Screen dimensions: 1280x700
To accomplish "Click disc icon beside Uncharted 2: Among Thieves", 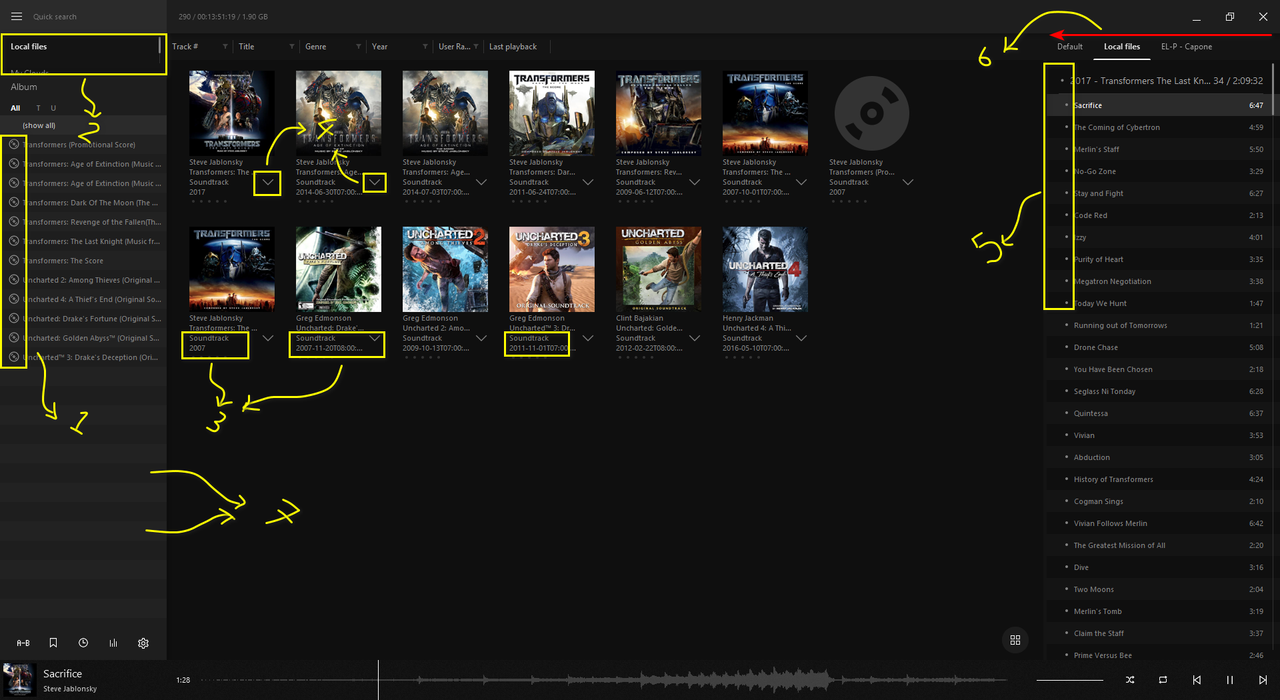I will click(x=14, y=280).
